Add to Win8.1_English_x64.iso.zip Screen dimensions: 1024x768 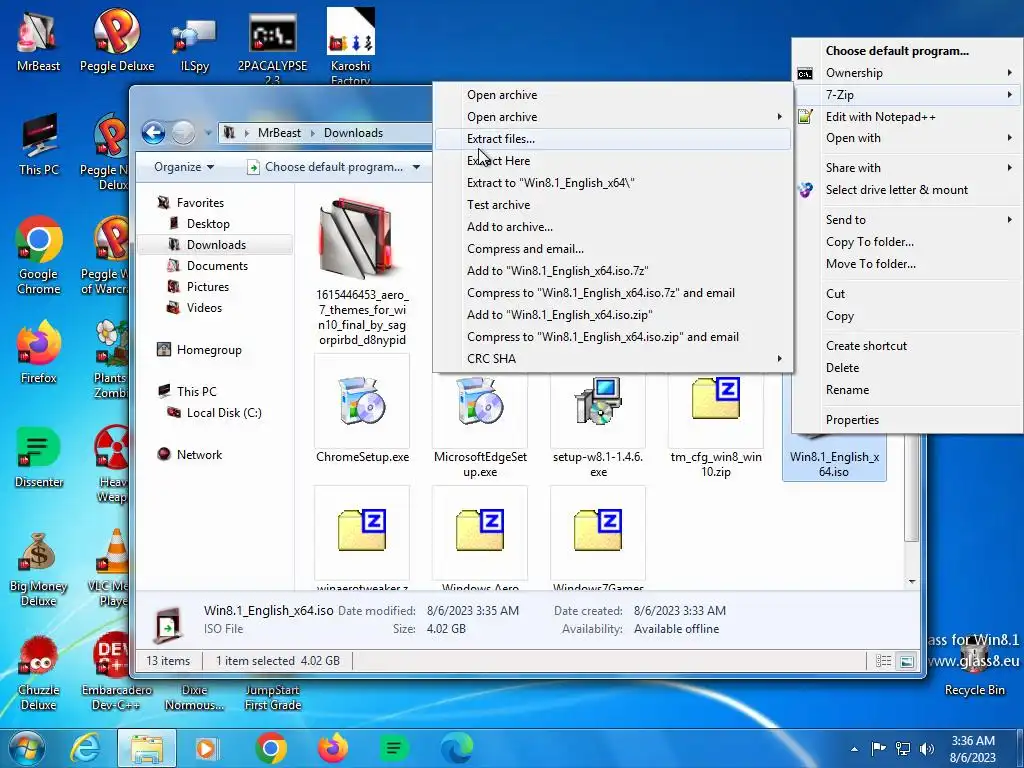pyautogui.click(x=613, y=315)
